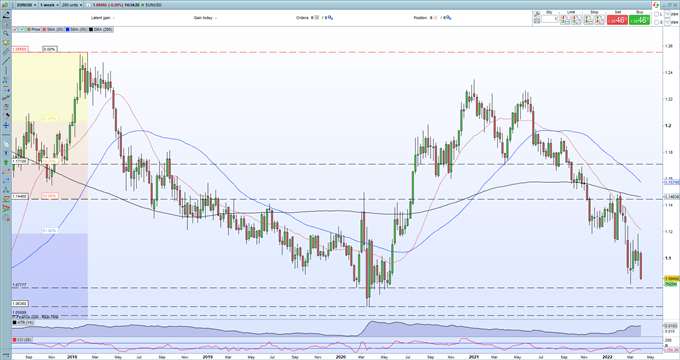
Task: Select the SMA (50) indicator label
Action: [x=76, y=29]
